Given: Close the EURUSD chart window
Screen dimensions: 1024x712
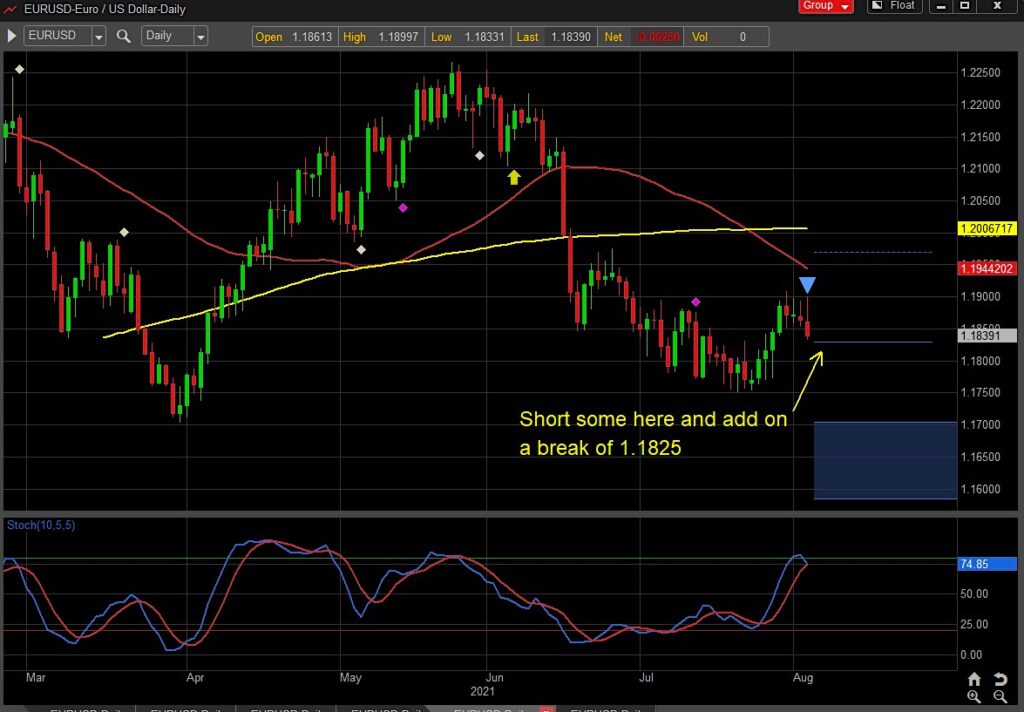Looking at the screenshot, I should tap(997, 6).
